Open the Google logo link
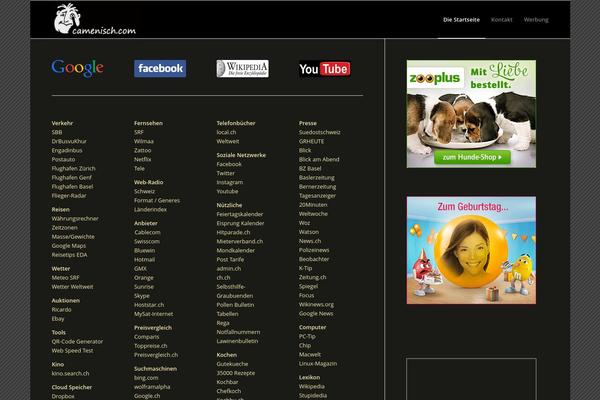 (78, 68)
